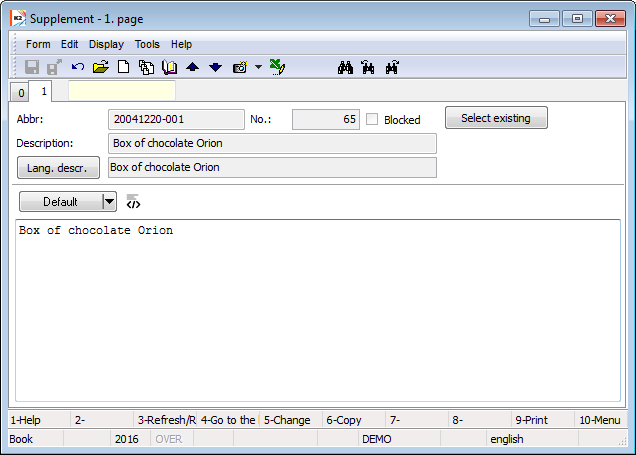Click the camera snapshot toolbar icon
Image resolution: width=636 pixels, height=455 pixels.
pyautogui.click(x=240, y=67)
